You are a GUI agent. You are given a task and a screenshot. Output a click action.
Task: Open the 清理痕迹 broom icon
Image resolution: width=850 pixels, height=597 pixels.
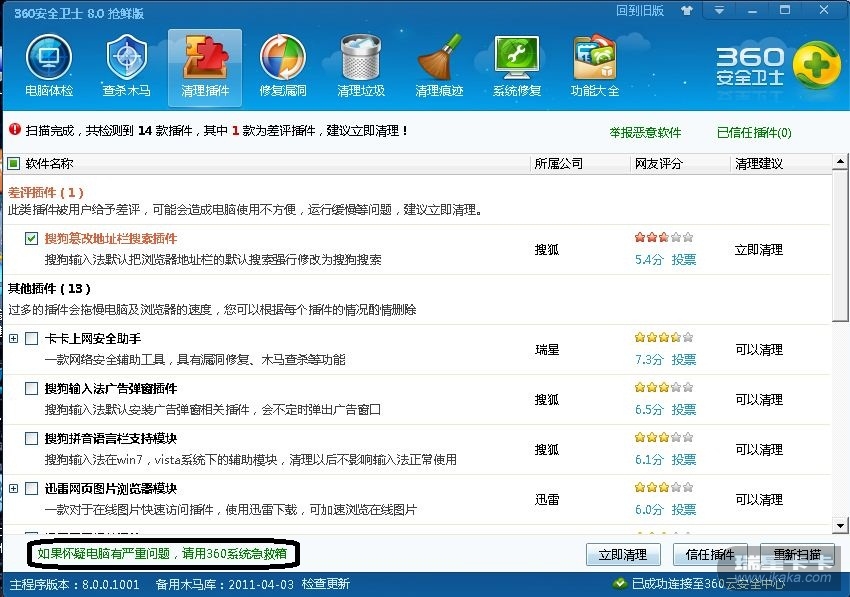(439, 66)
